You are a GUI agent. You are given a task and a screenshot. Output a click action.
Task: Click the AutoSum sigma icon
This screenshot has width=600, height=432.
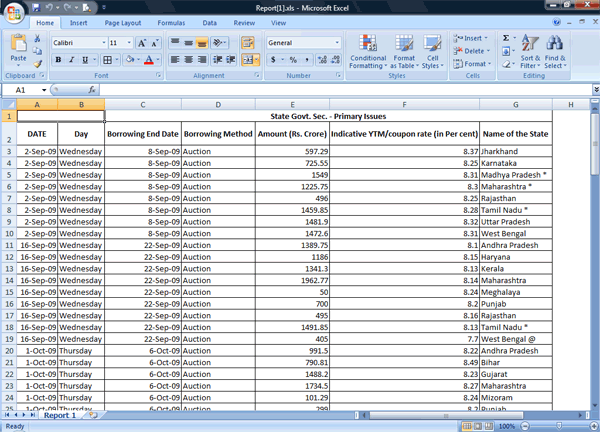[x=506, y=38]
